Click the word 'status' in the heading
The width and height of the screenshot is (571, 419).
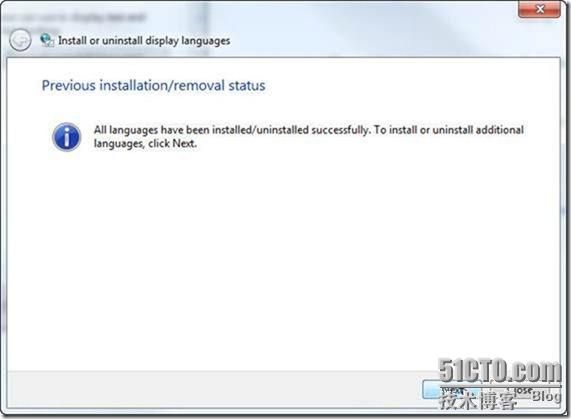coord(247,86)
